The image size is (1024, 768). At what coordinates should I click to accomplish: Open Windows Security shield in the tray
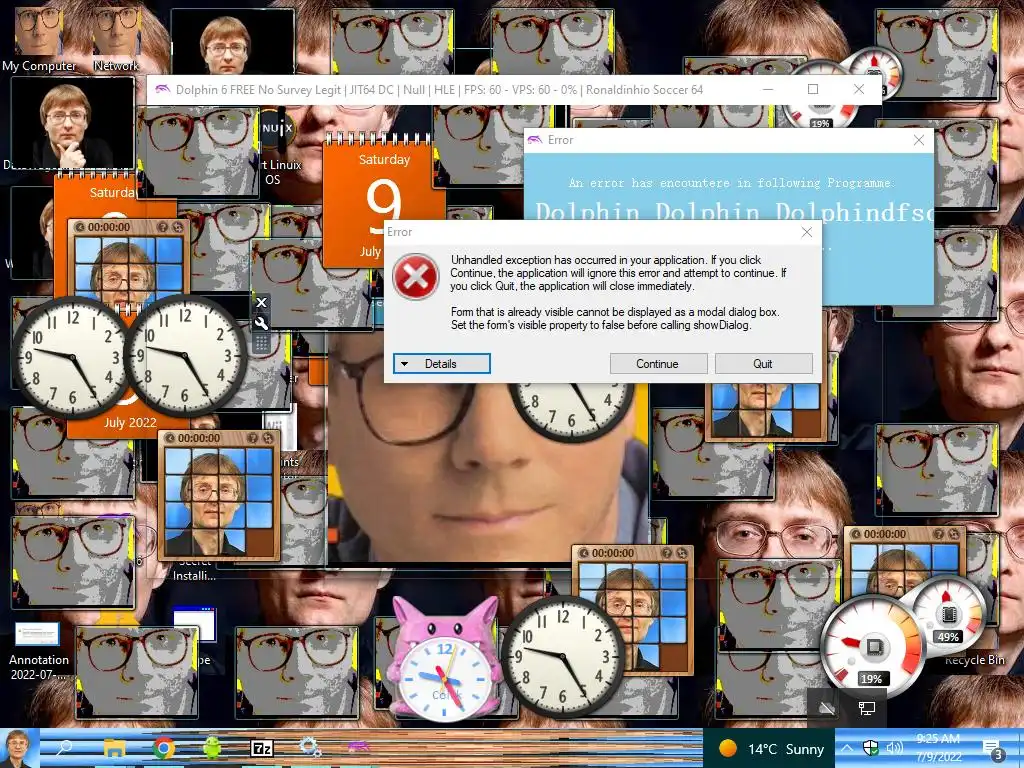(x=871, y=748)
